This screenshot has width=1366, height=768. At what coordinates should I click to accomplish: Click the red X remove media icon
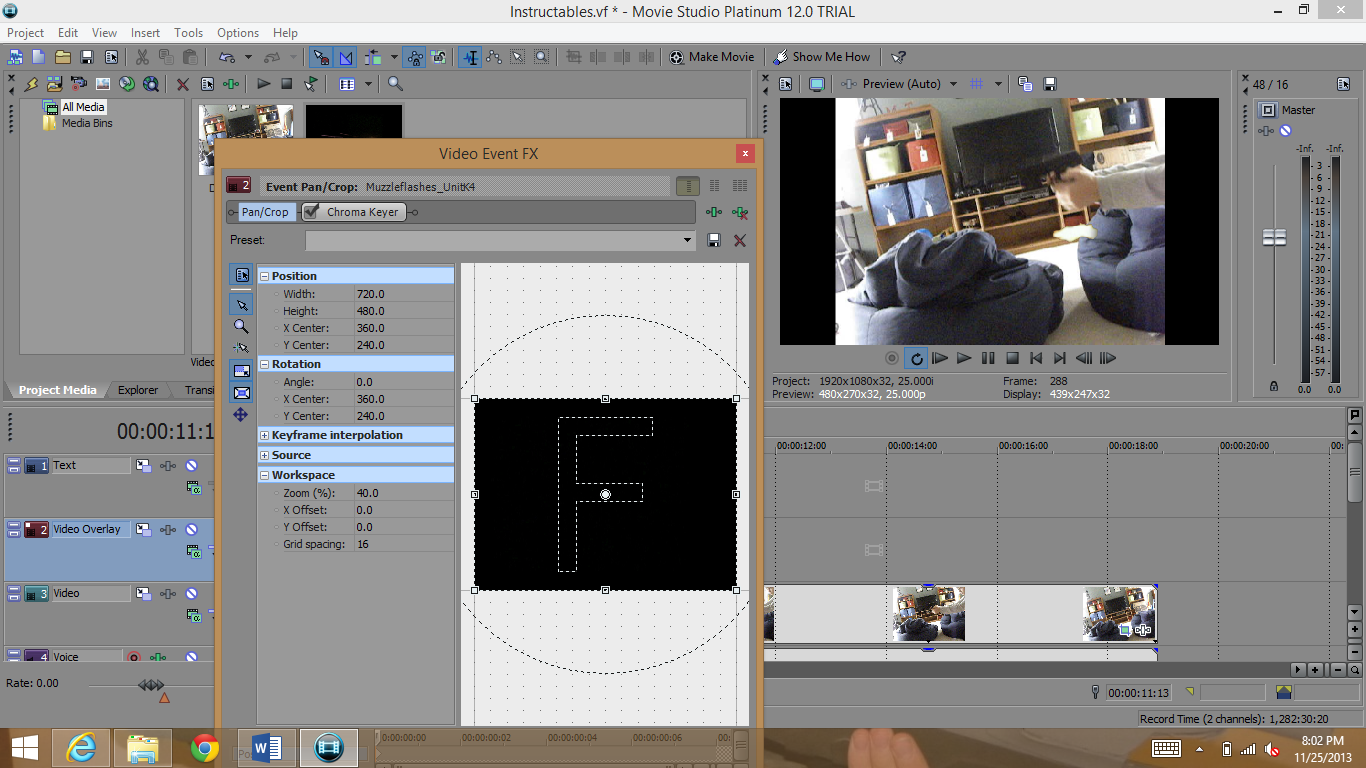coord(182,84)
